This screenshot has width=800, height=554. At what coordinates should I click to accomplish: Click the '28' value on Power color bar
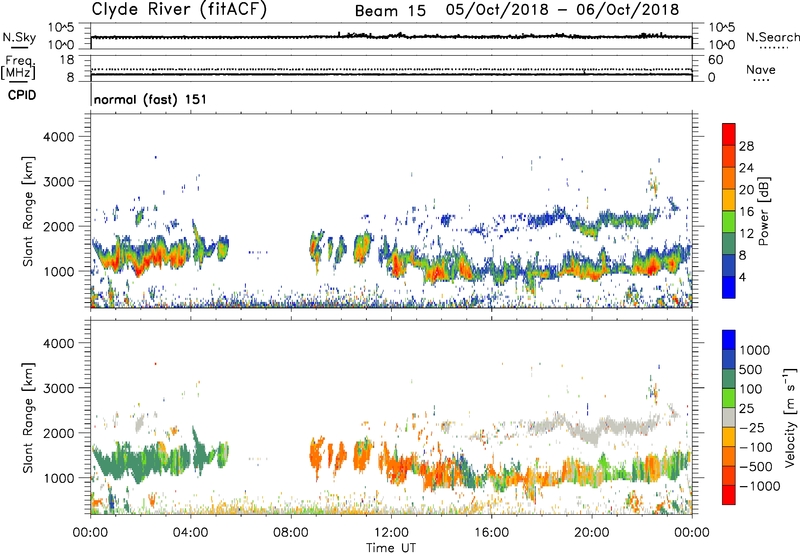point(746,146)
